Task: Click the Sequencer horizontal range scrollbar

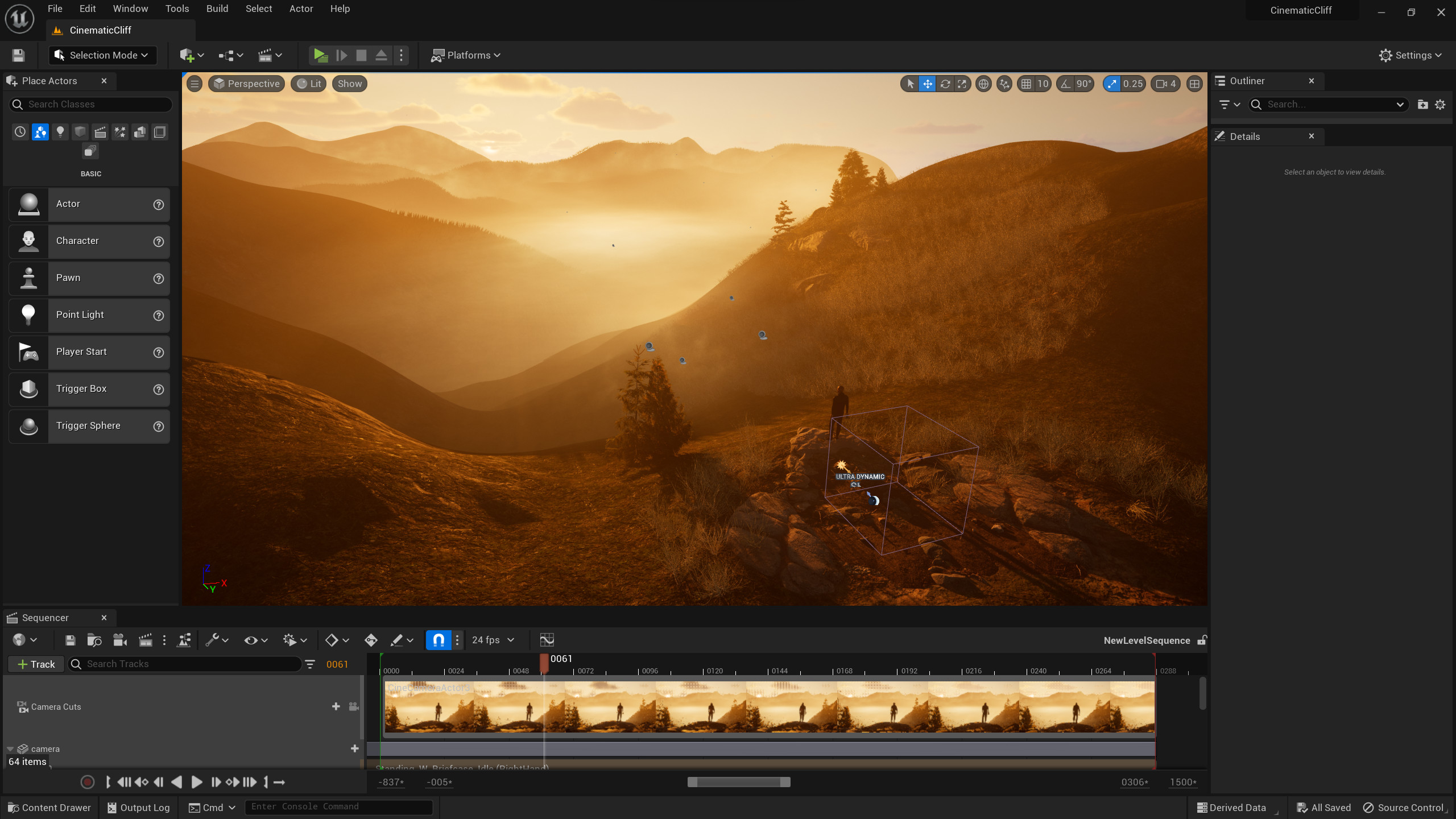Action: pyautogui.click(x=739, y=782)
